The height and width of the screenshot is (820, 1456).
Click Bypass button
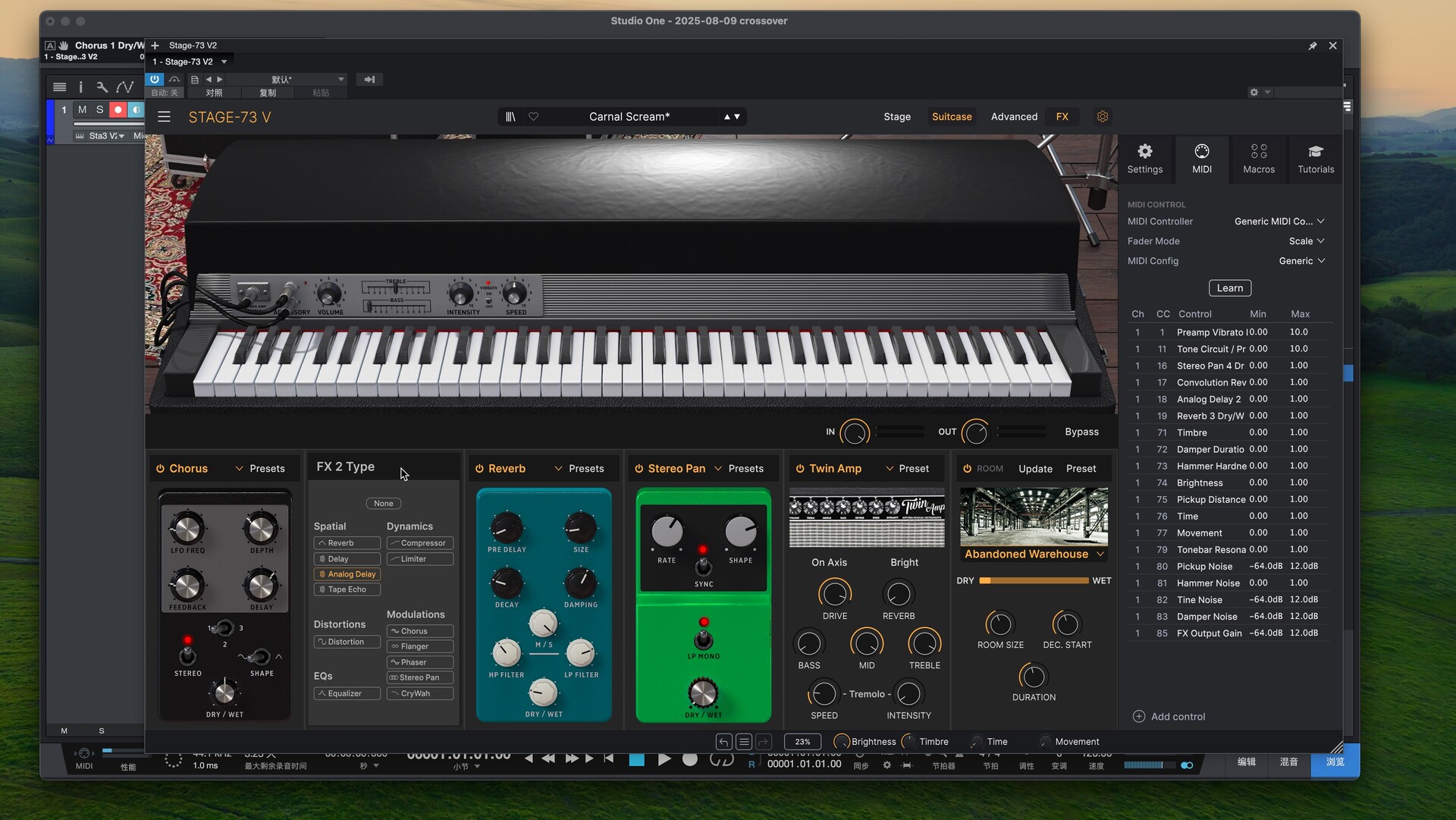1081,432
